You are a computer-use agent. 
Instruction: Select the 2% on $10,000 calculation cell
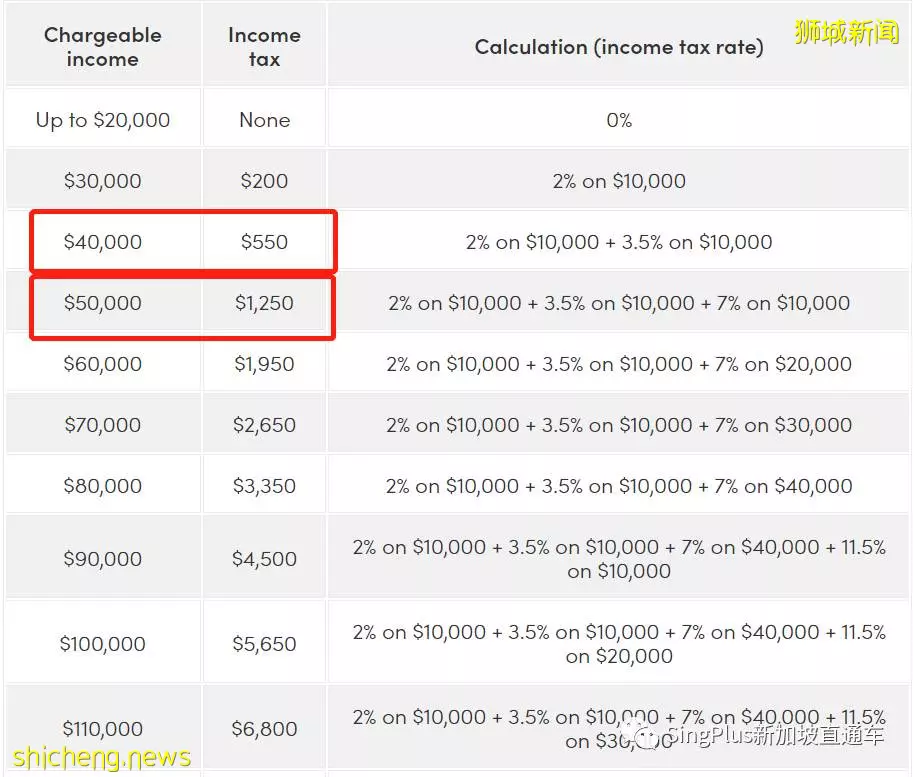pyautogui.click(x=619, y=181)
